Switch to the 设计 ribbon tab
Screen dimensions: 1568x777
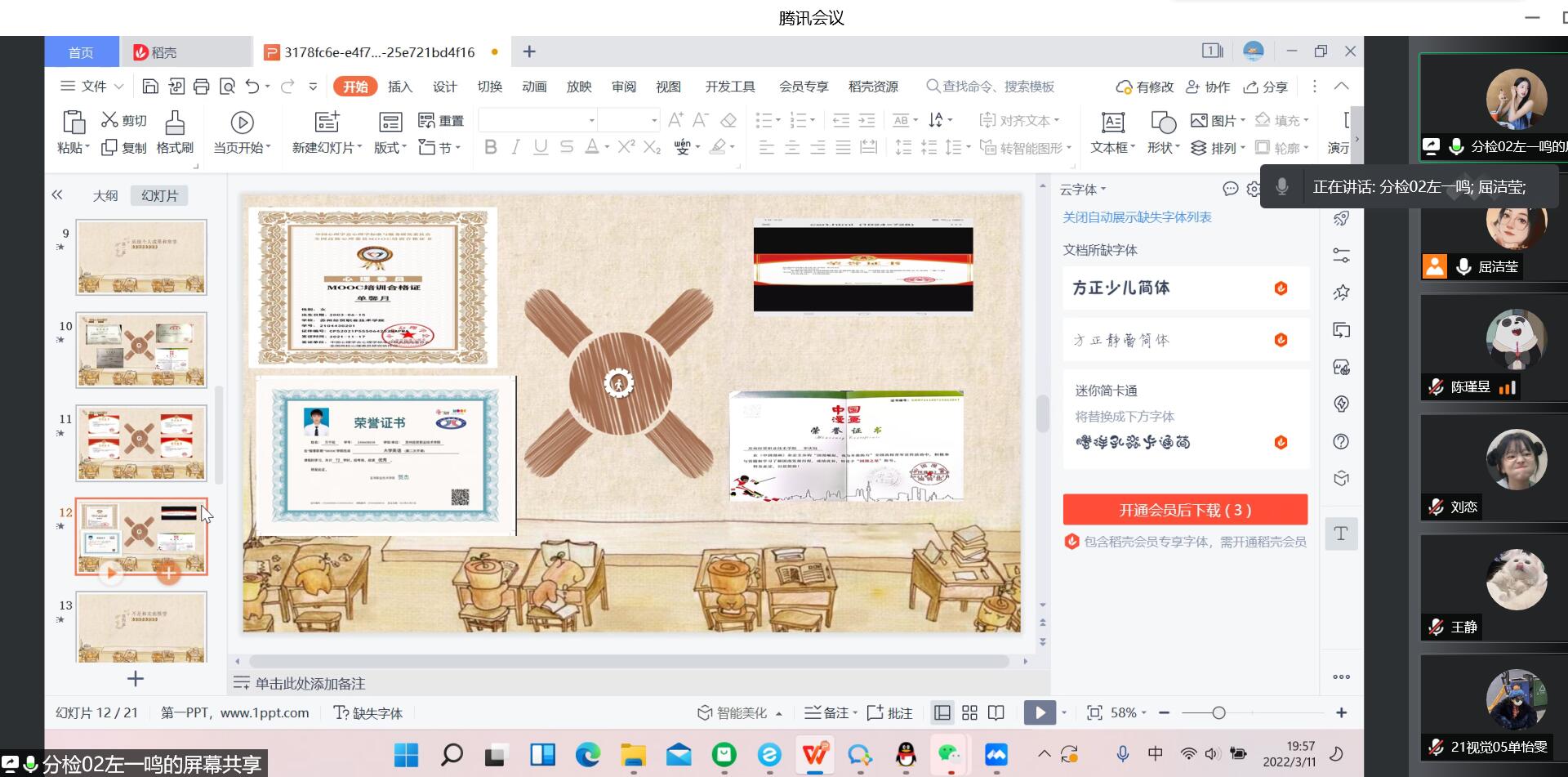coord(445,87)
